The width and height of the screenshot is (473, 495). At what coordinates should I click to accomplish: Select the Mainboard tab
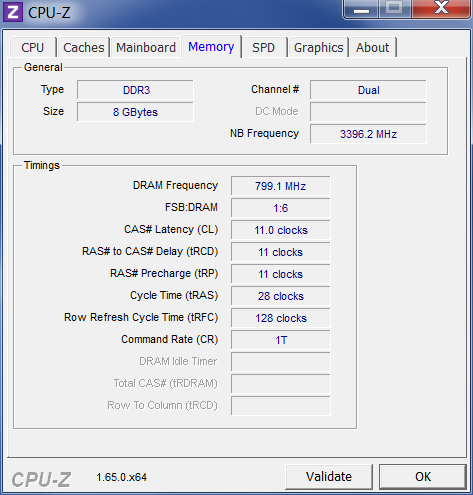(146, 47)
